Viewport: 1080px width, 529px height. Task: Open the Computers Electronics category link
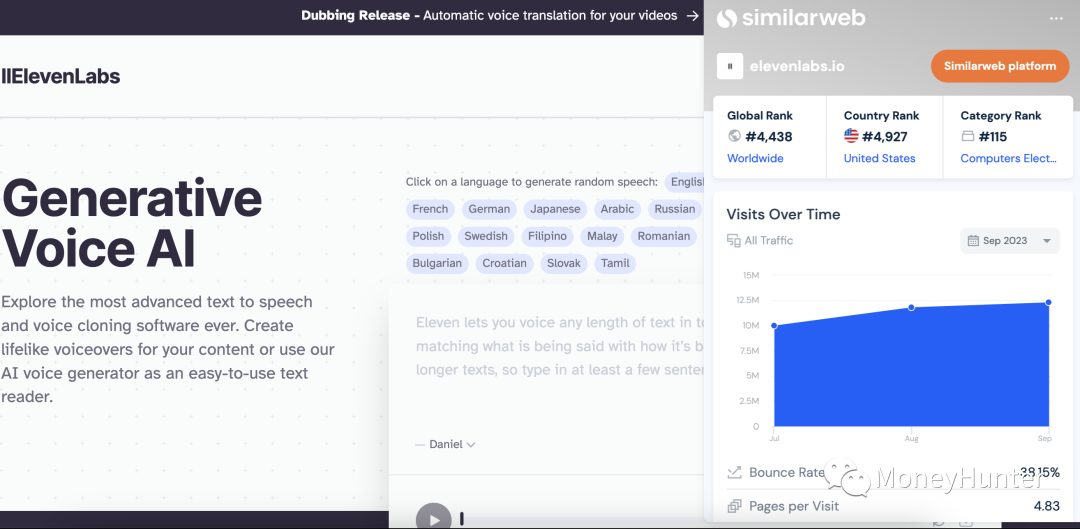[1008, 158]
